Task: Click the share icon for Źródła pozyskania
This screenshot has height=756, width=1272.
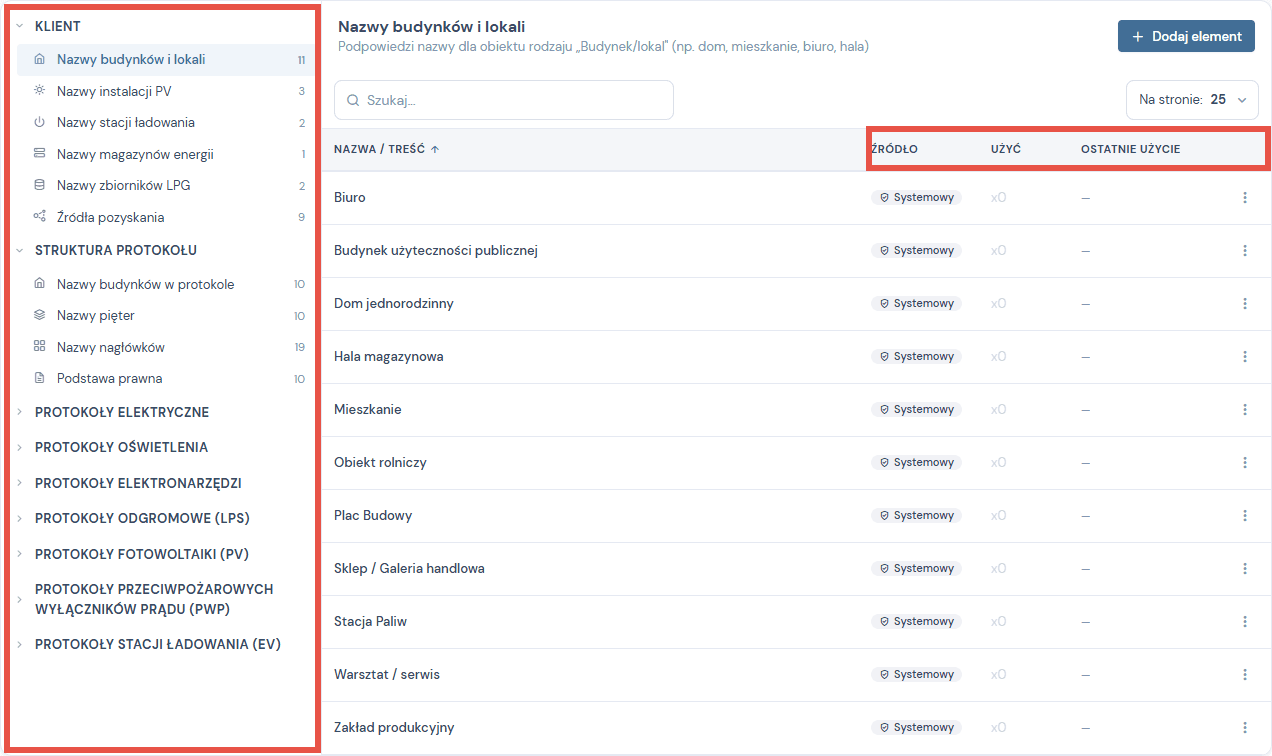Action: [40, 217]
